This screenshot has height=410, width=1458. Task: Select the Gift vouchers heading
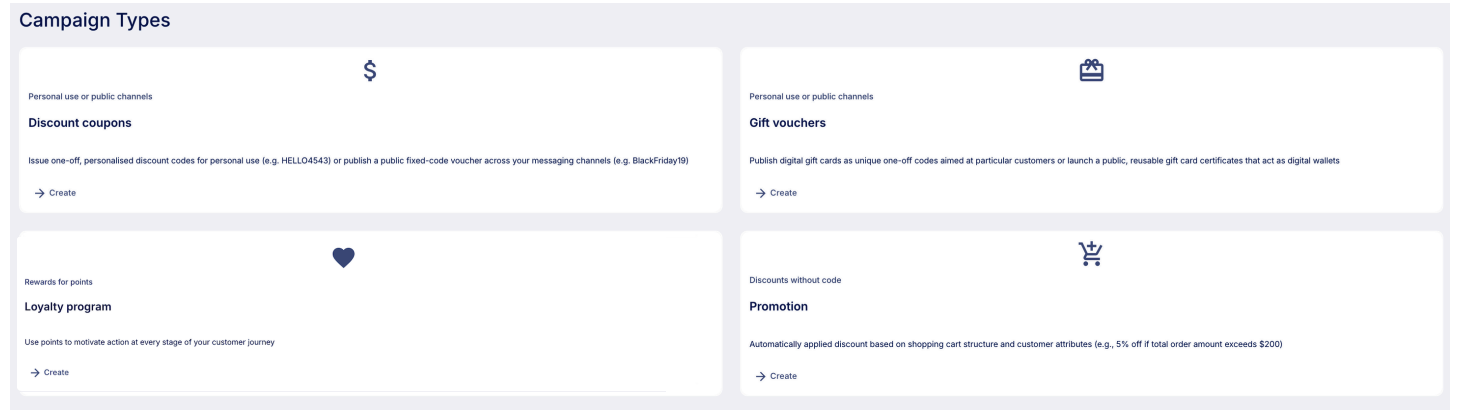(x=788, y=123)
